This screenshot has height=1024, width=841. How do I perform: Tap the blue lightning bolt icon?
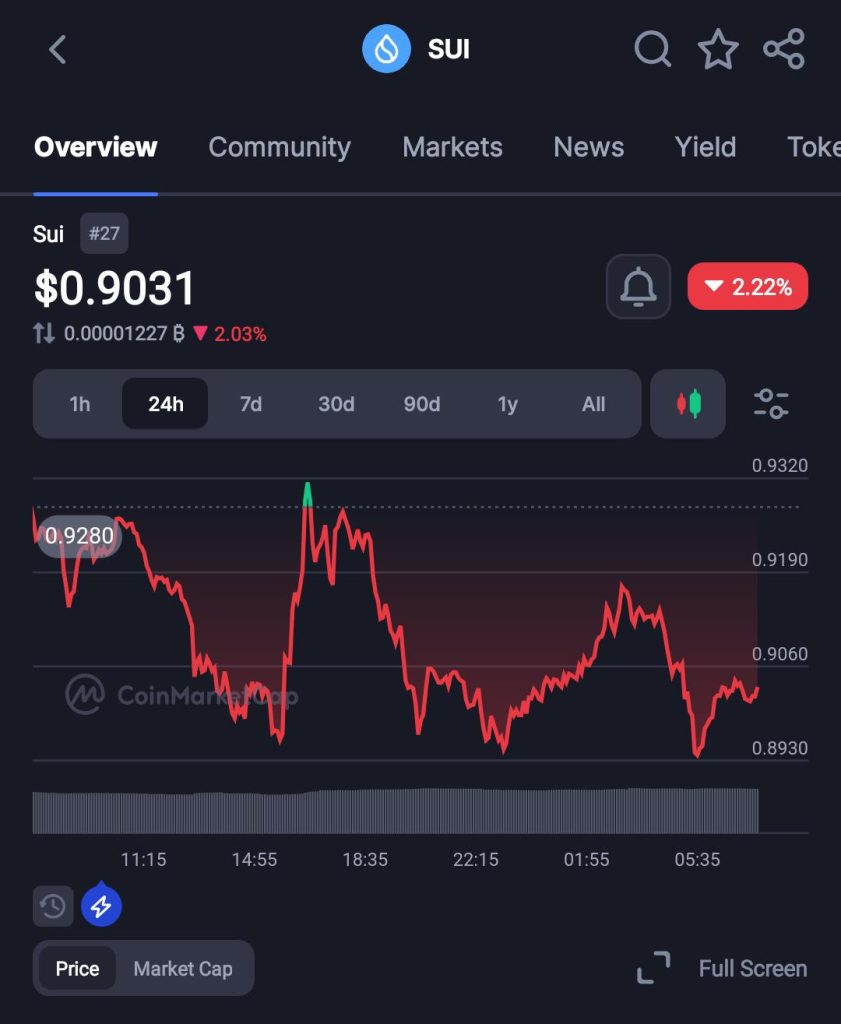(x=101, y=906)
